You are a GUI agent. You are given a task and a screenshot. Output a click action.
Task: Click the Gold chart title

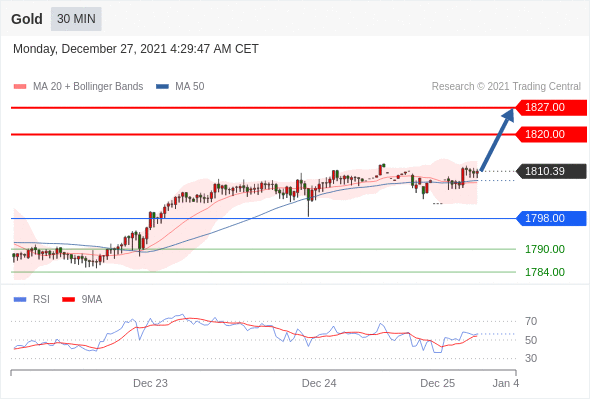(x=27, y=19)
